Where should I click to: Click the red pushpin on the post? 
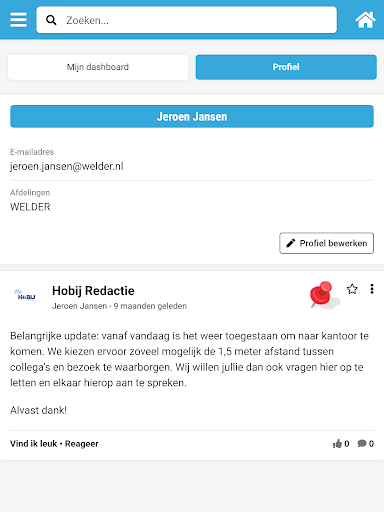tap(323, 295)
